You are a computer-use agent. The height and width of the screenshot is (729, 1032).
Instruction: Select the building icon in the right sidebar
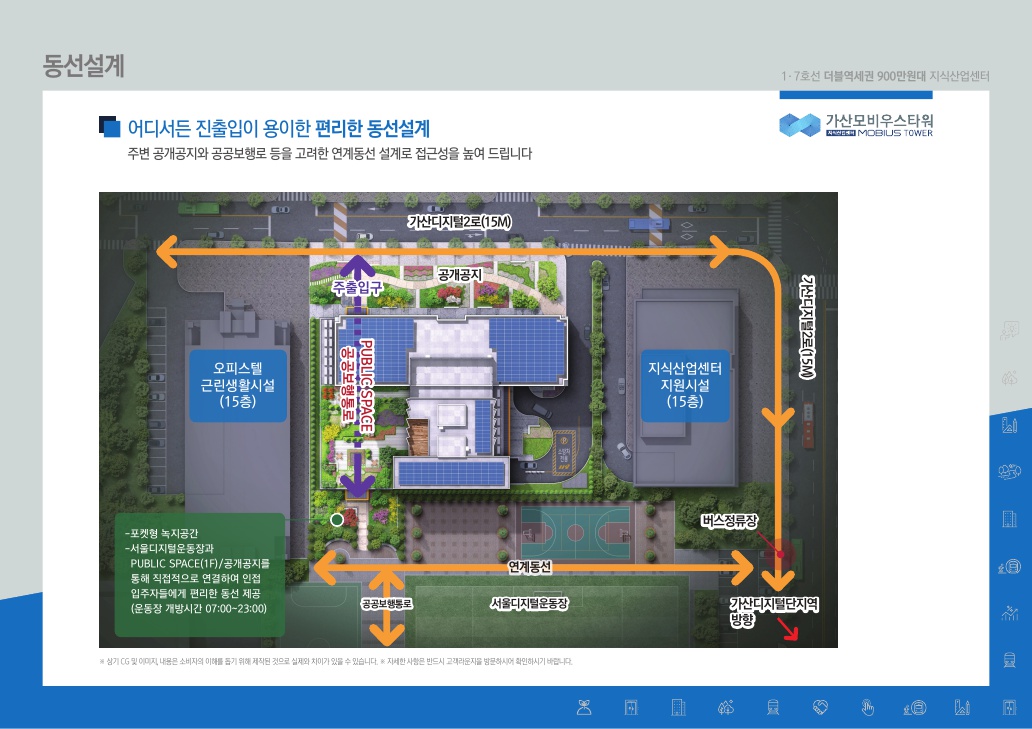click(x=1009, y=518)
